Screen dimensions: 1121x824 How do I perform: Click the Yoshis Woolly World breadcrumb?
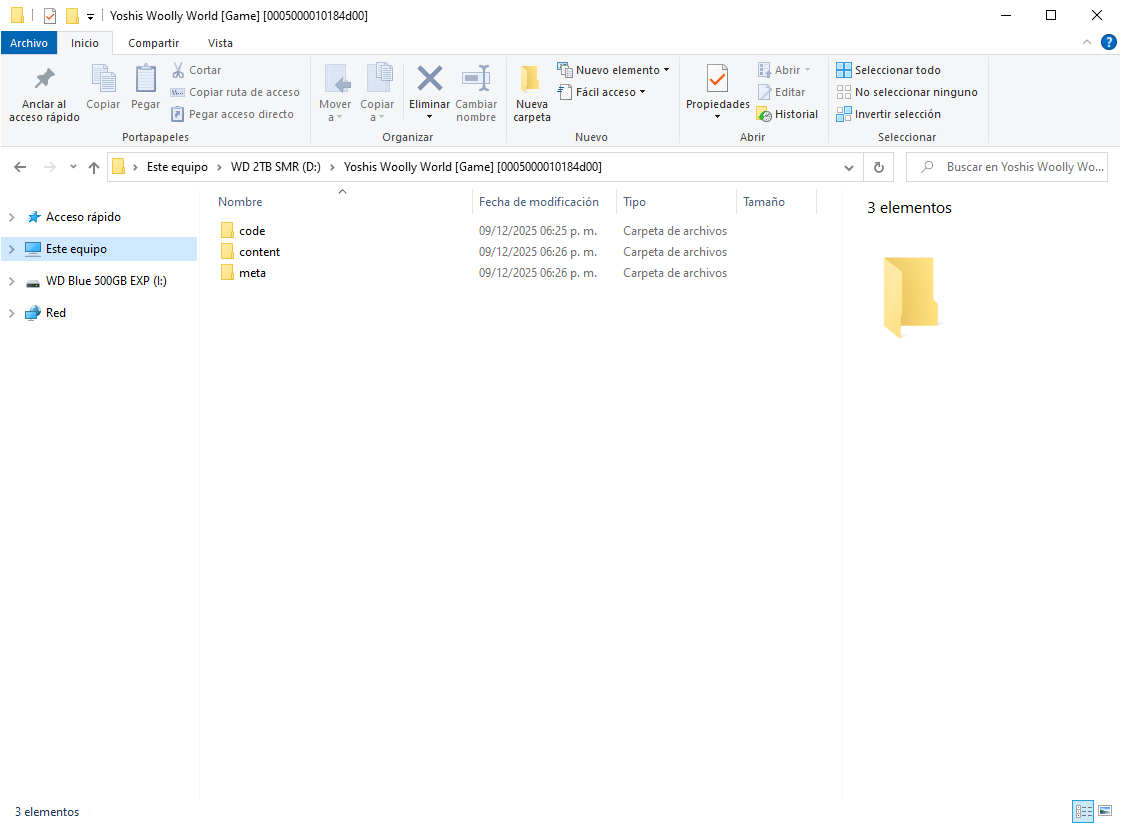pyautogui.click(x=473, y=167)
